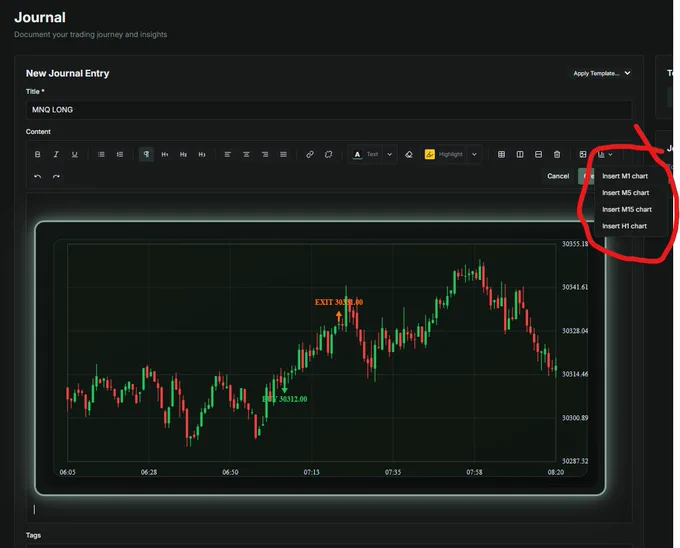
Task: Insert a bullet list
Action: click(101, 154)
